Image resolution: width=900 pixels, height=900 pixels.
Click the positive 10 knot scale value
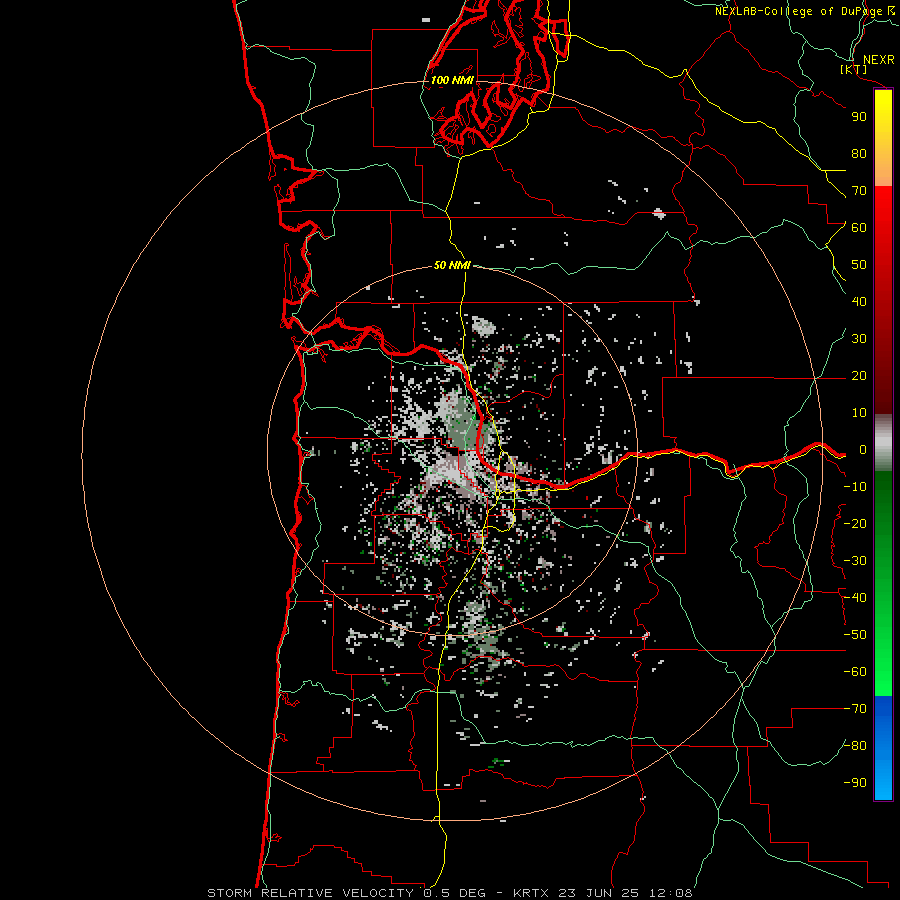point(859,413)
